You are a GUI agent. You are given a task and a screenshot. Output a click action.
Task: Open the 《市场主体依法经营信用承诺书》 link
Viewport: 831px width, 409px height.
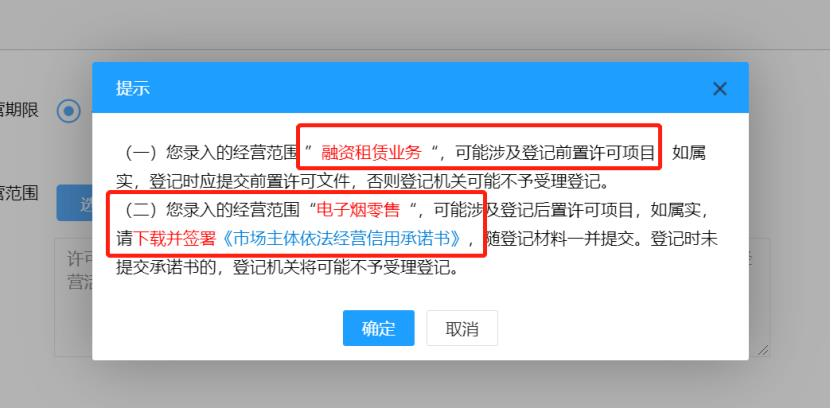340,239
